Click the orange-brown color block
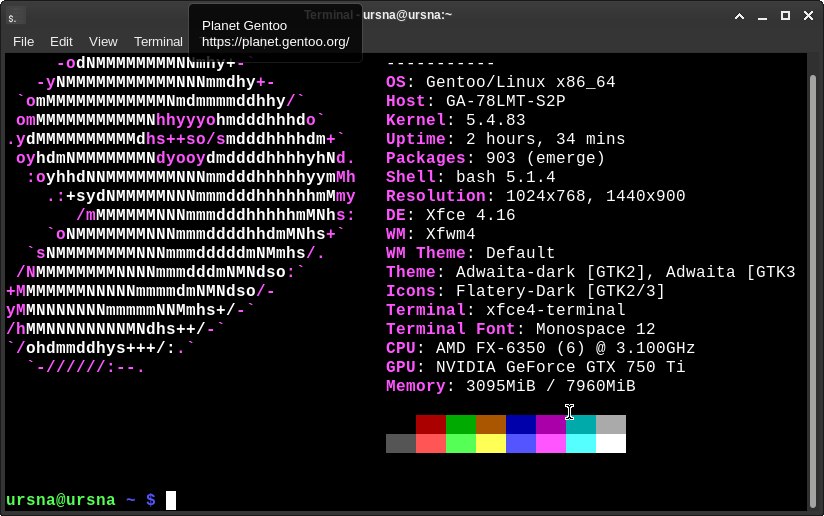The width and height of the screenshot is (824, 516). [491, 425]
